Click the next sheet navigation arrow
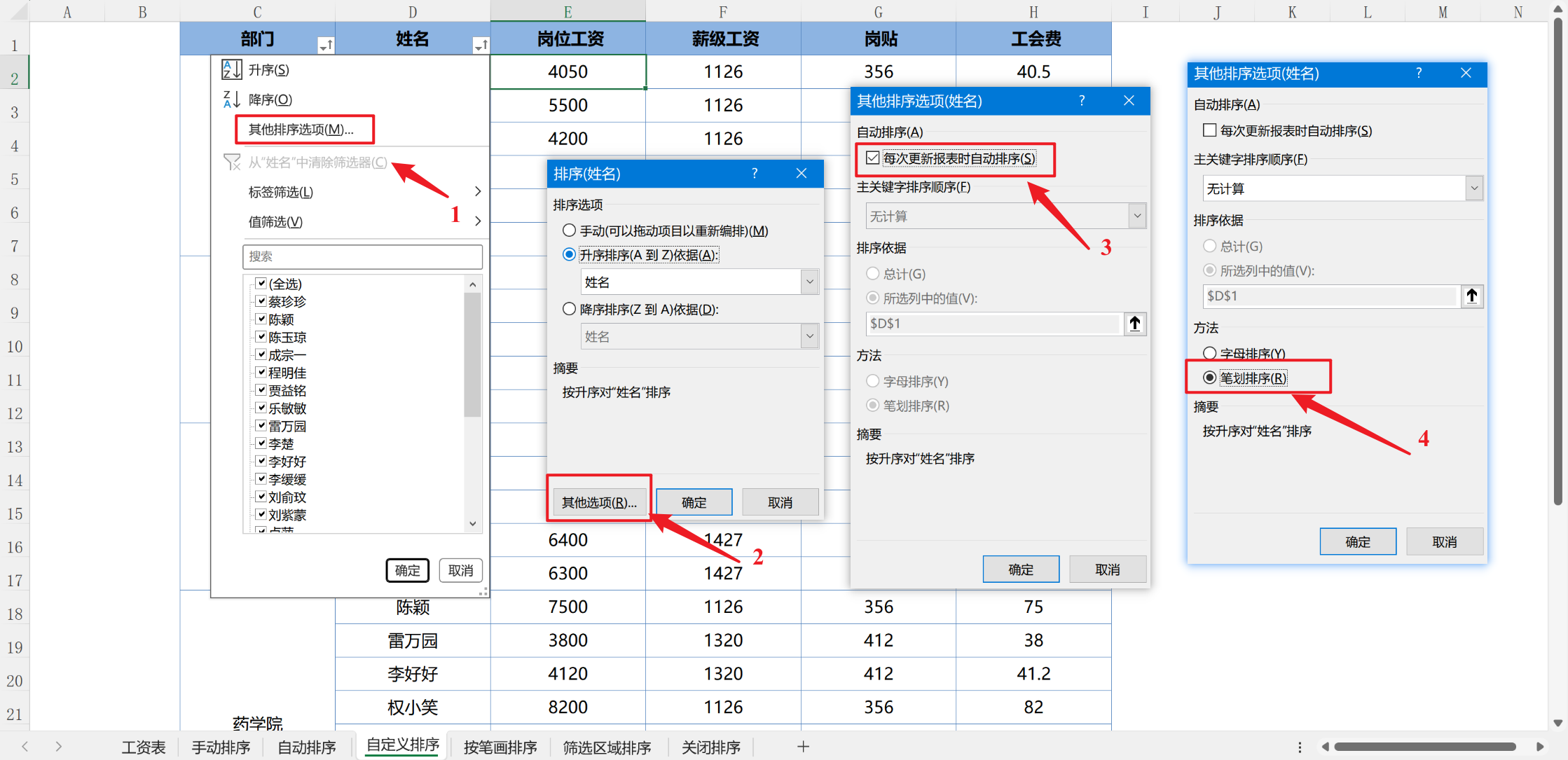 [x=58, y=747]
